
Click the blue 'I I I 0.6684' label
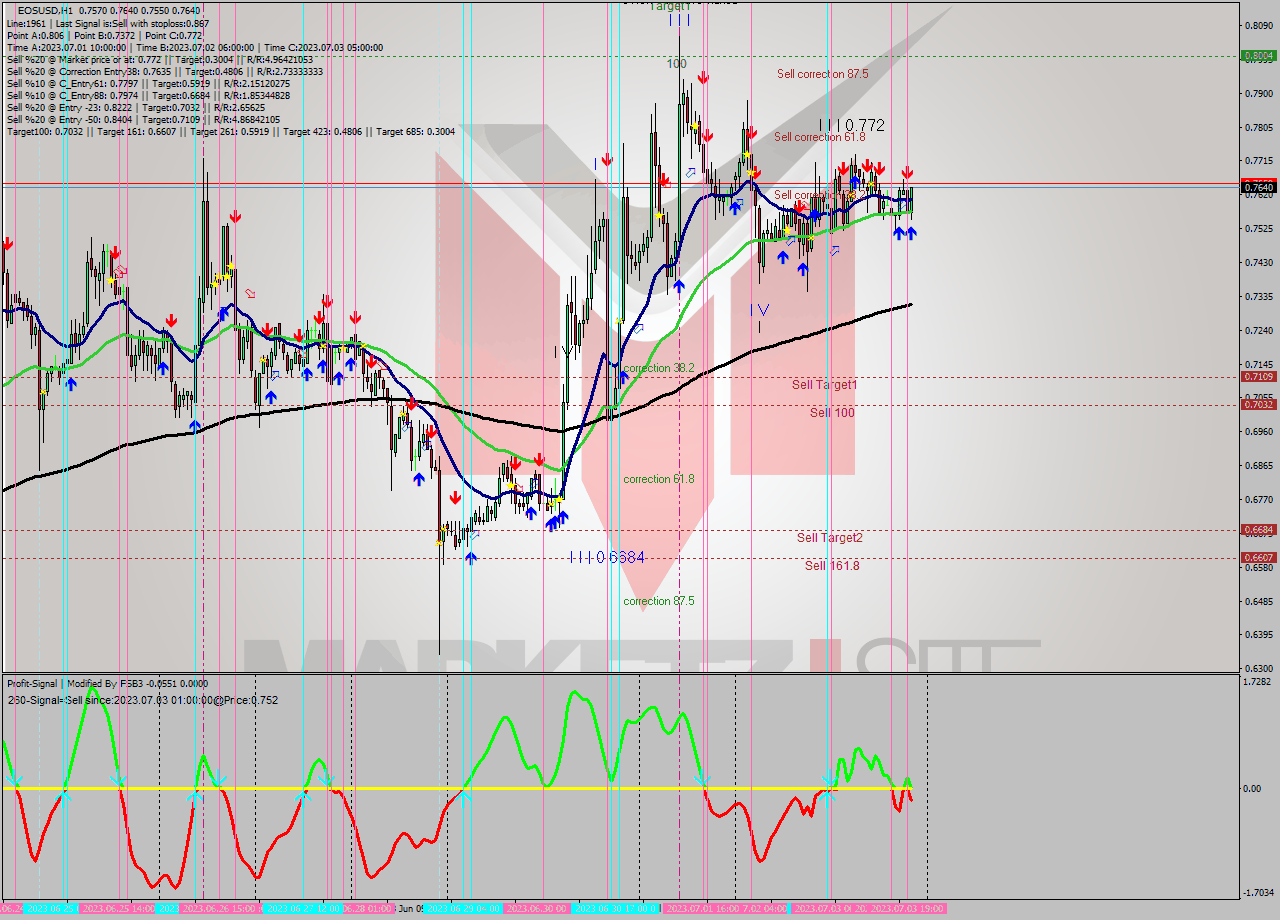(x=607, y=557)
